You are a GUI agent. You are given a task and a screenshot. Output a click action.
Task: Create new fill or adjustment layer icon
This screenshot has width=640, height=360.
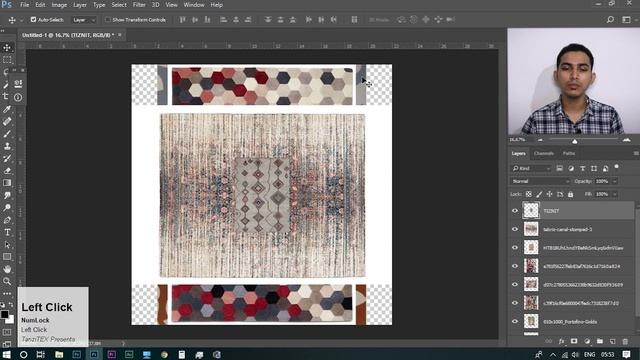587,341
